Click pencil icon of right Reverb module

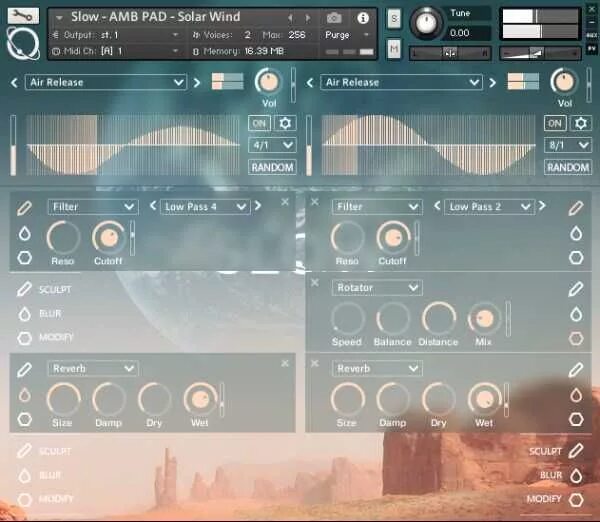coord(576,370)
